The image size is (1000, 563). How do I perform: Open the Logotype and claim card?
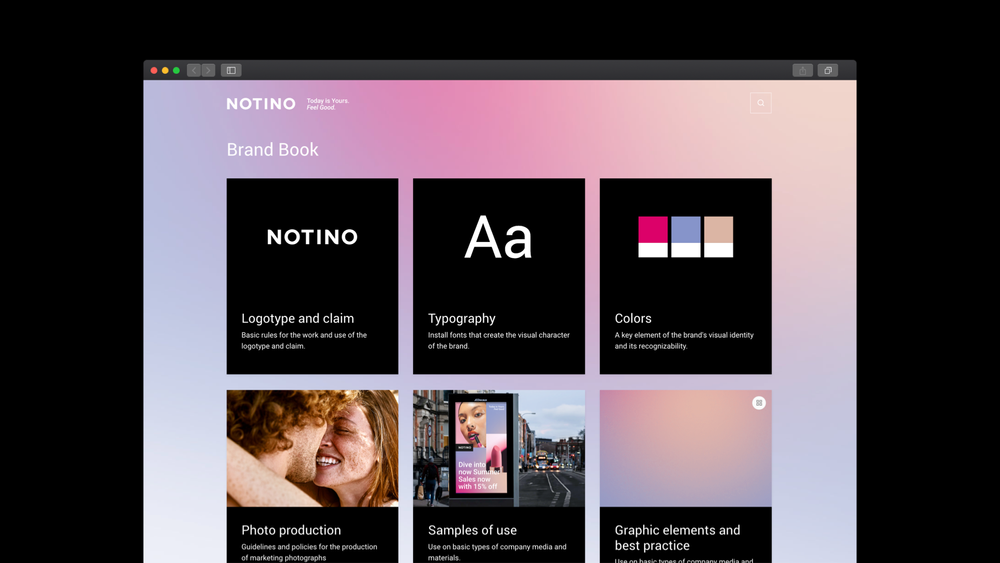[x=312, y=276]
